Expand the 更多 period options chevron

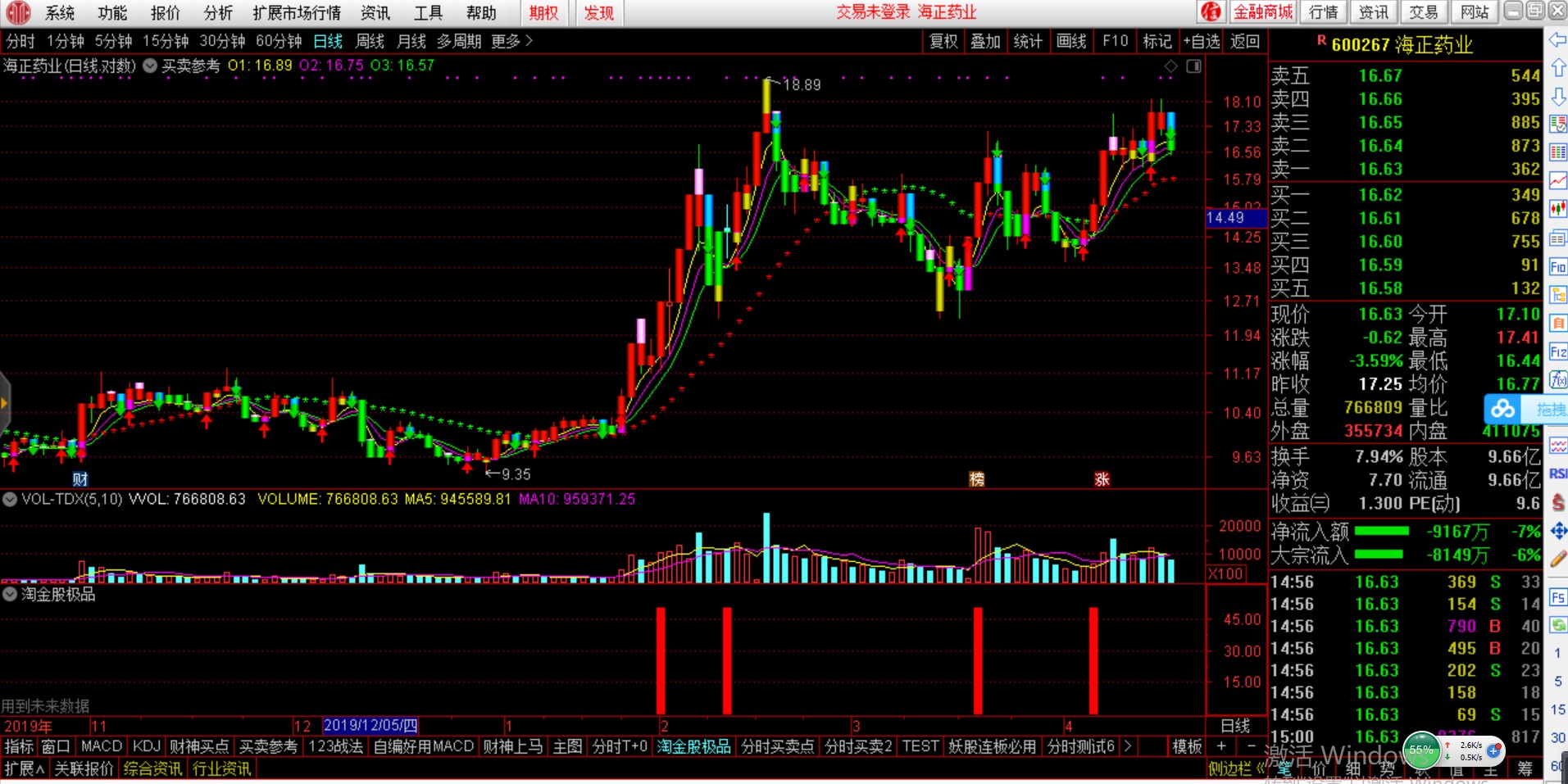tap(529, 40)
